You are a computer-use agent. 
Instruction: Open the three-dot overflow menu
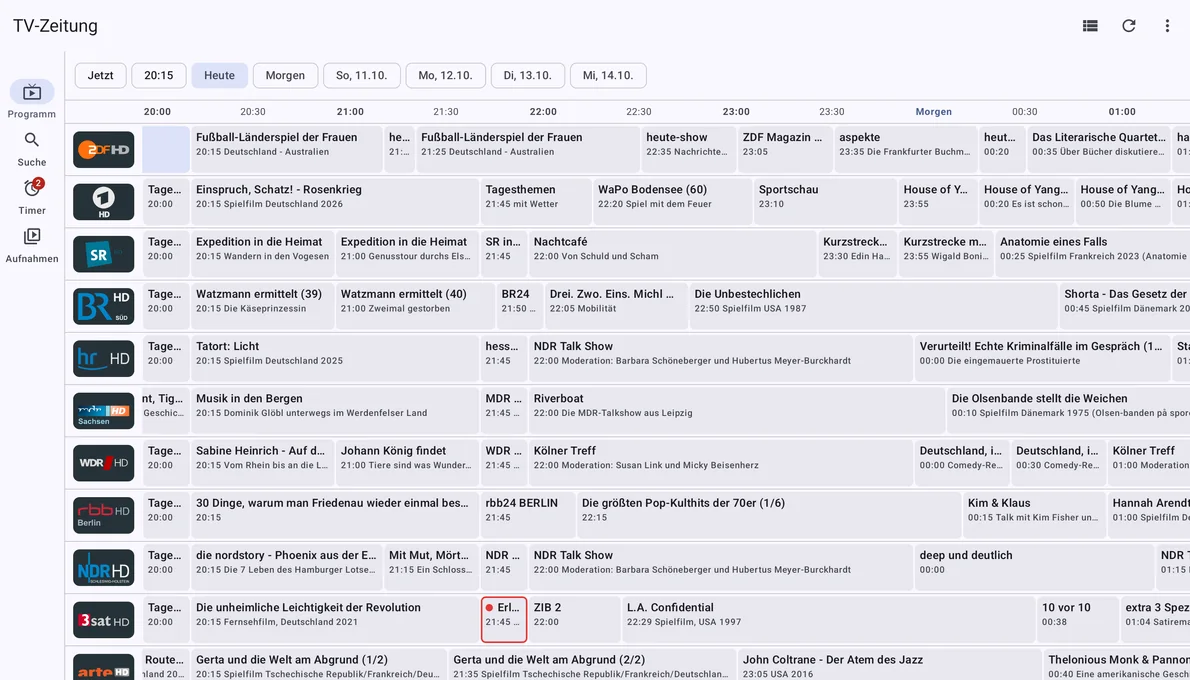point(1167,26)
